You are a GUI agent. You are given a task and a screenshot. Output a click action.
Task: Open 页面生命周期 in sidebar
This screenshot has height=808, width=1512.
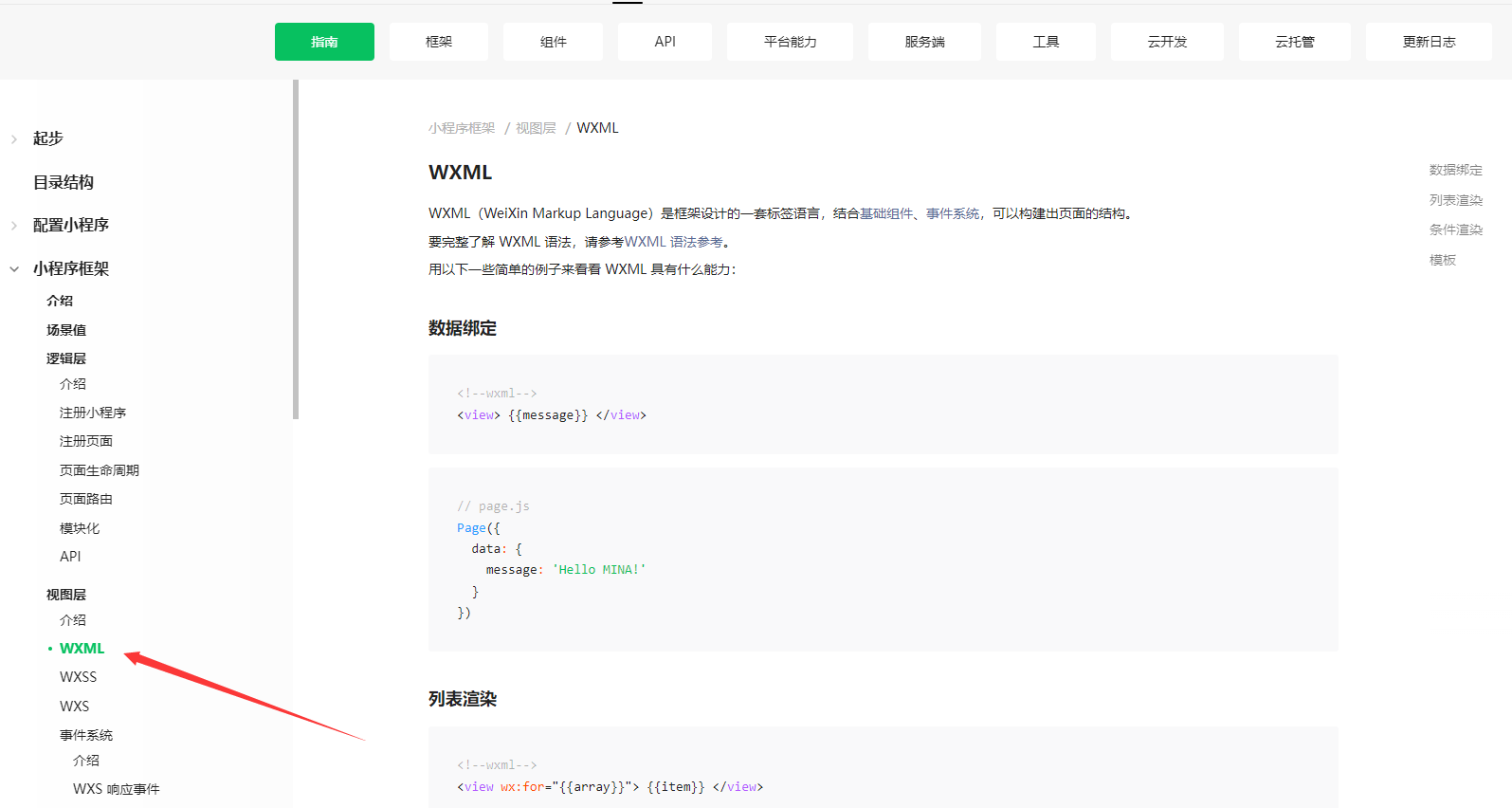tap(100, 470)
